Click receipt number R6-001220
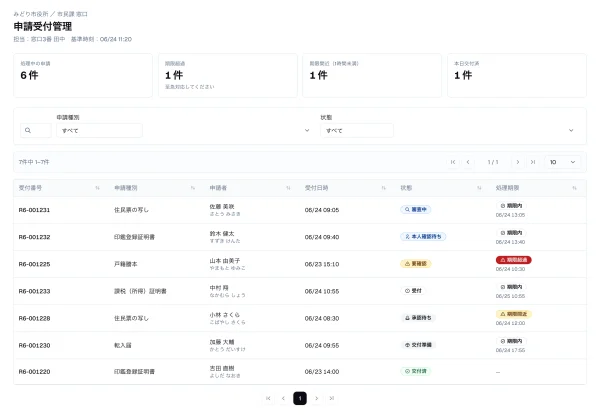The width and height of the screenshot is (600, 415). click(x=34, y=372)
